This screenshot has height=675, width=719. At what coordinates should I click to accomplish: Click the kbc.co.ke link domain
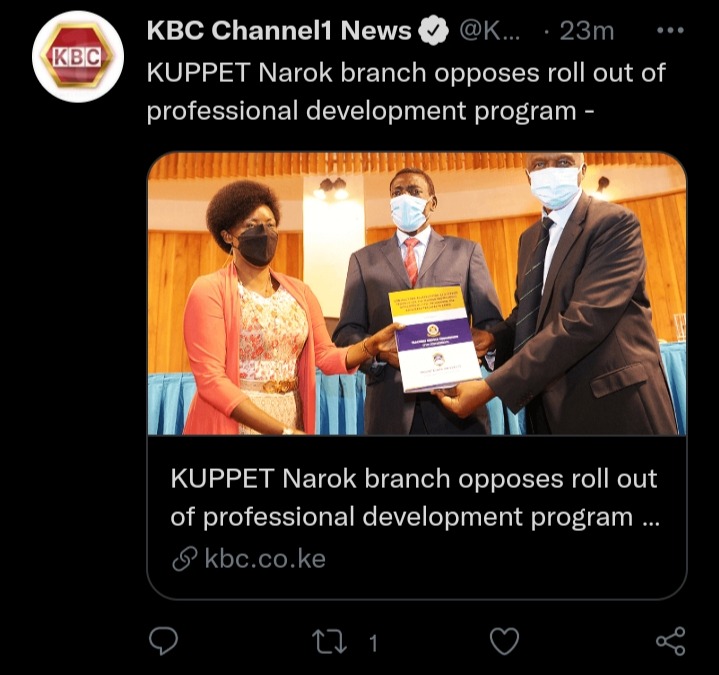(x=265, y=559)
